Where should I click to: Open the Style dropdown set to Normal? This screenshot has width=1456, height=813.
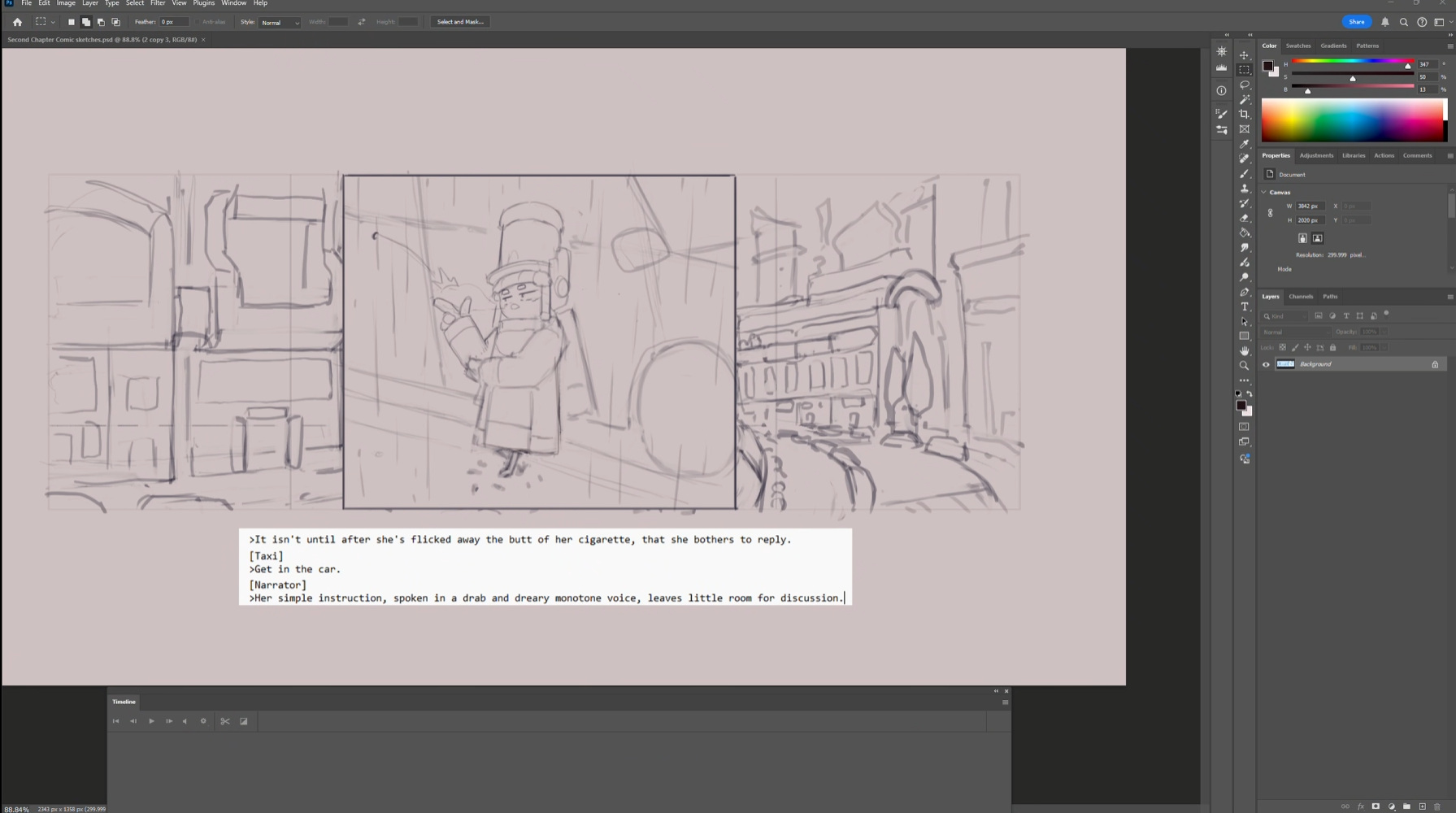click(280, 22)
